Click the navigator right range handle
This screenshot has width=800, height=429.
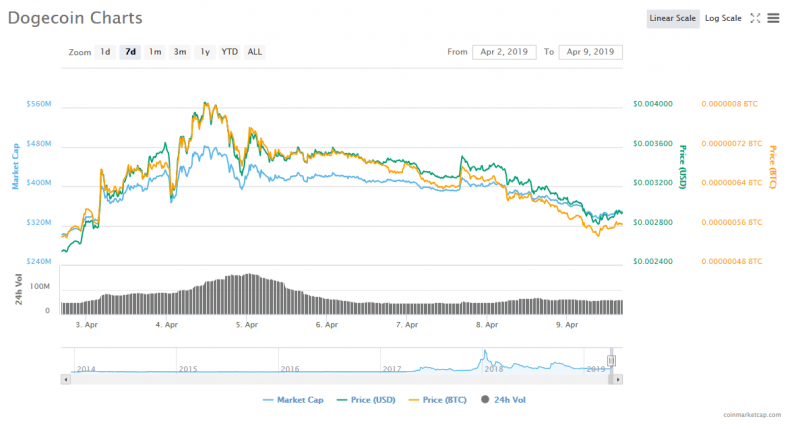[612, 360]
